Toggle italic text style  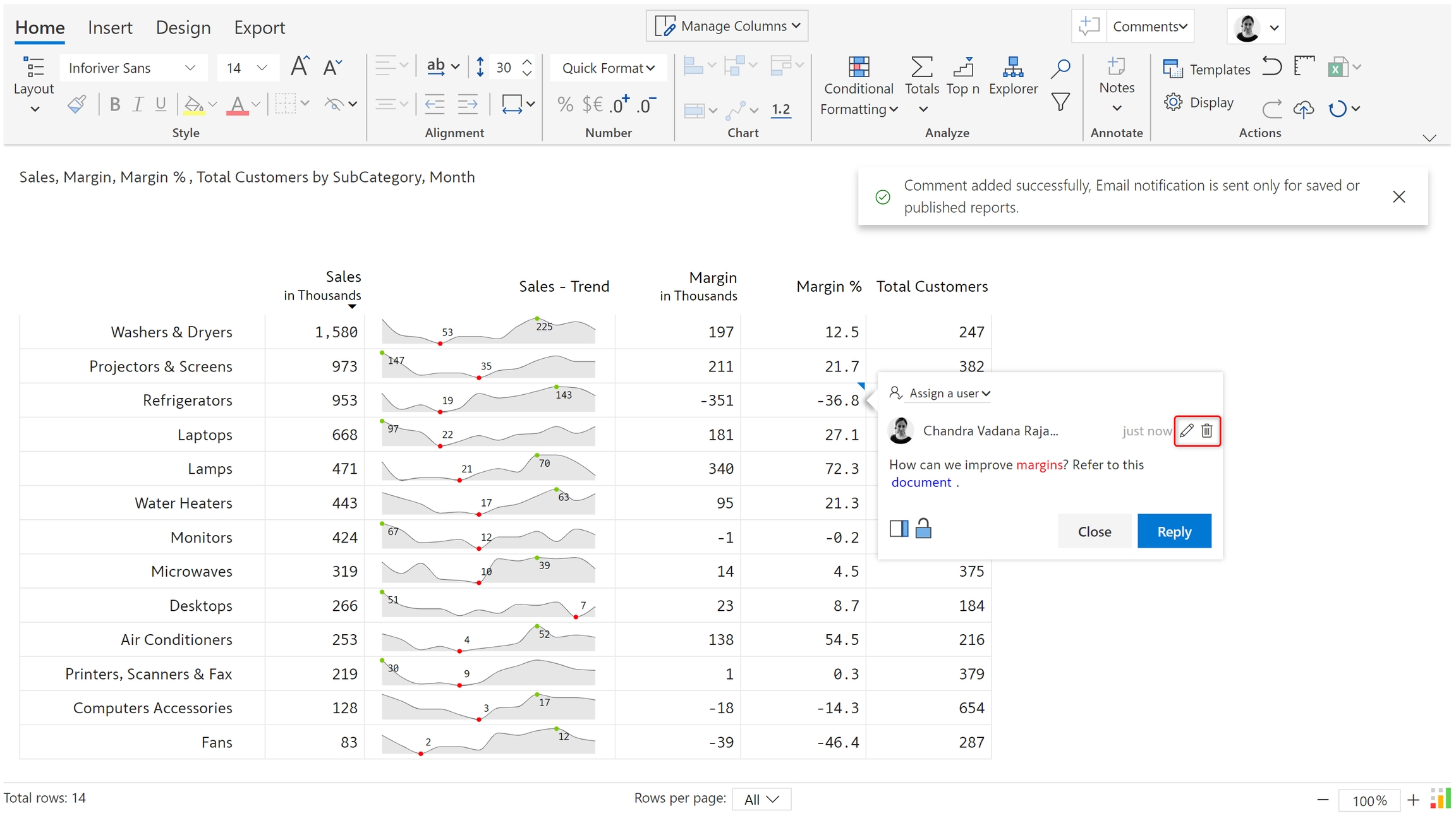[138, 104]
